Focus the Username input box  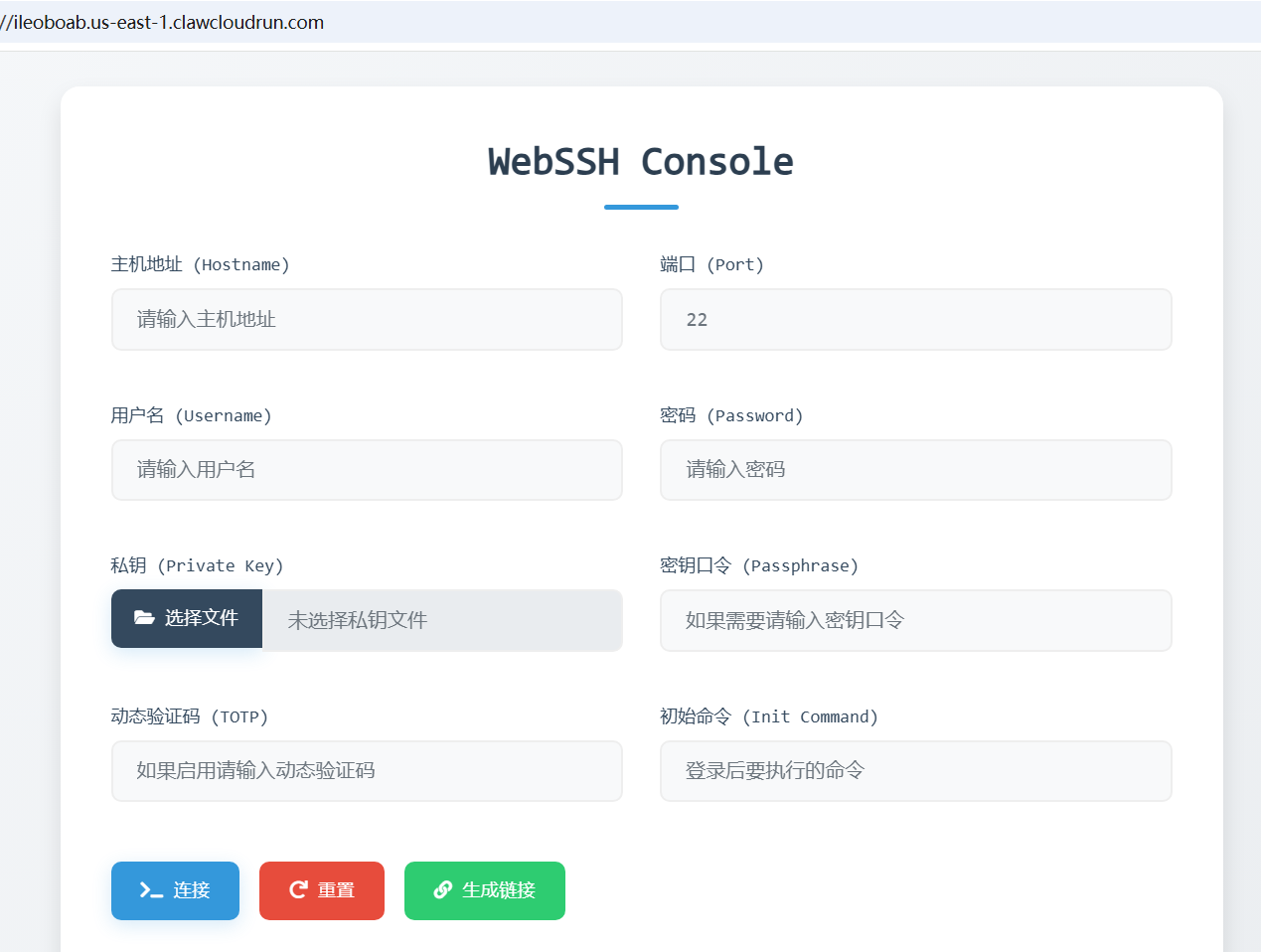(x=367, y=469)
